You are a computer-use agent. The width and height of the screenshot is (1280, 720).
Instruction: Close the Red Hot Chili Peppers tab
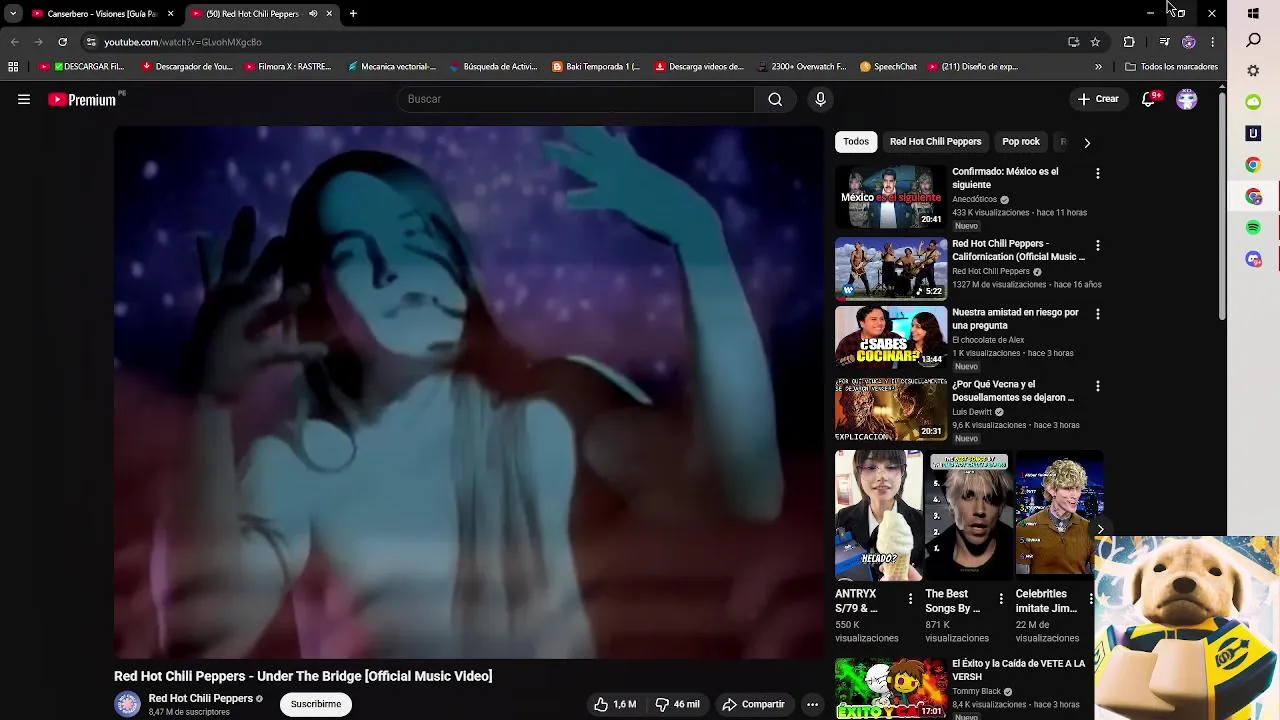pos(329,14)
